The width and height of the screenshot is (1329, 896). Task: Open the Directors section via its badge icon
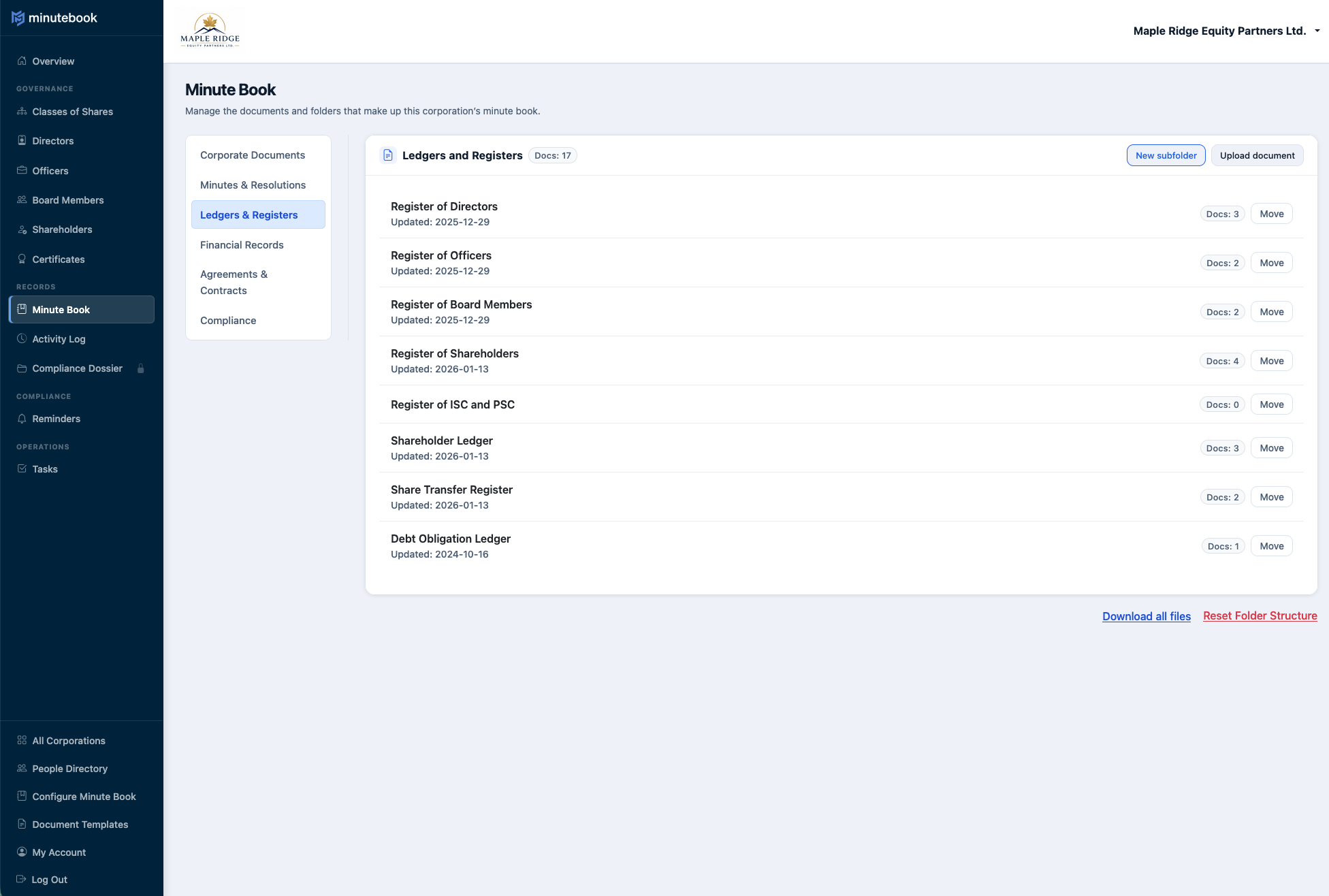pyautogui.click(x=22, y=141)
